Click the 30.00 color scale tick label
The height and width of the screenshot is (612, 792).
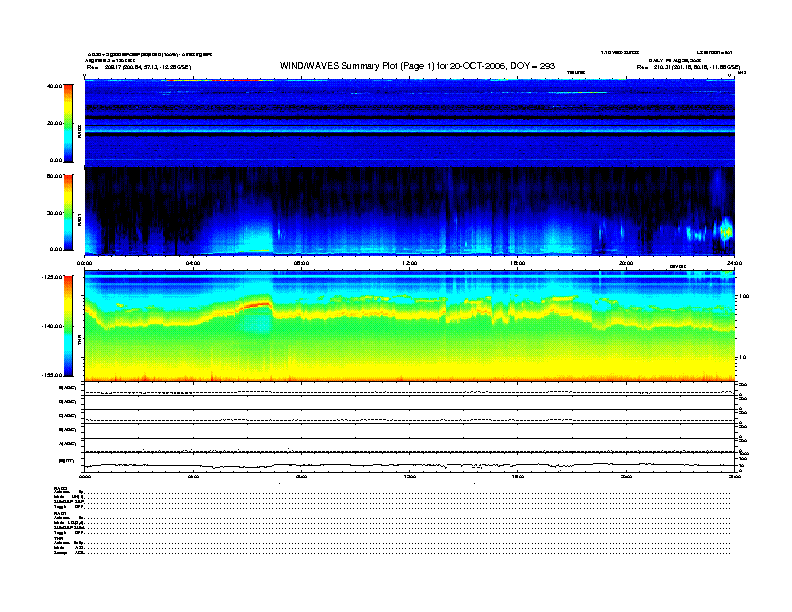click(x=54, y=213)
